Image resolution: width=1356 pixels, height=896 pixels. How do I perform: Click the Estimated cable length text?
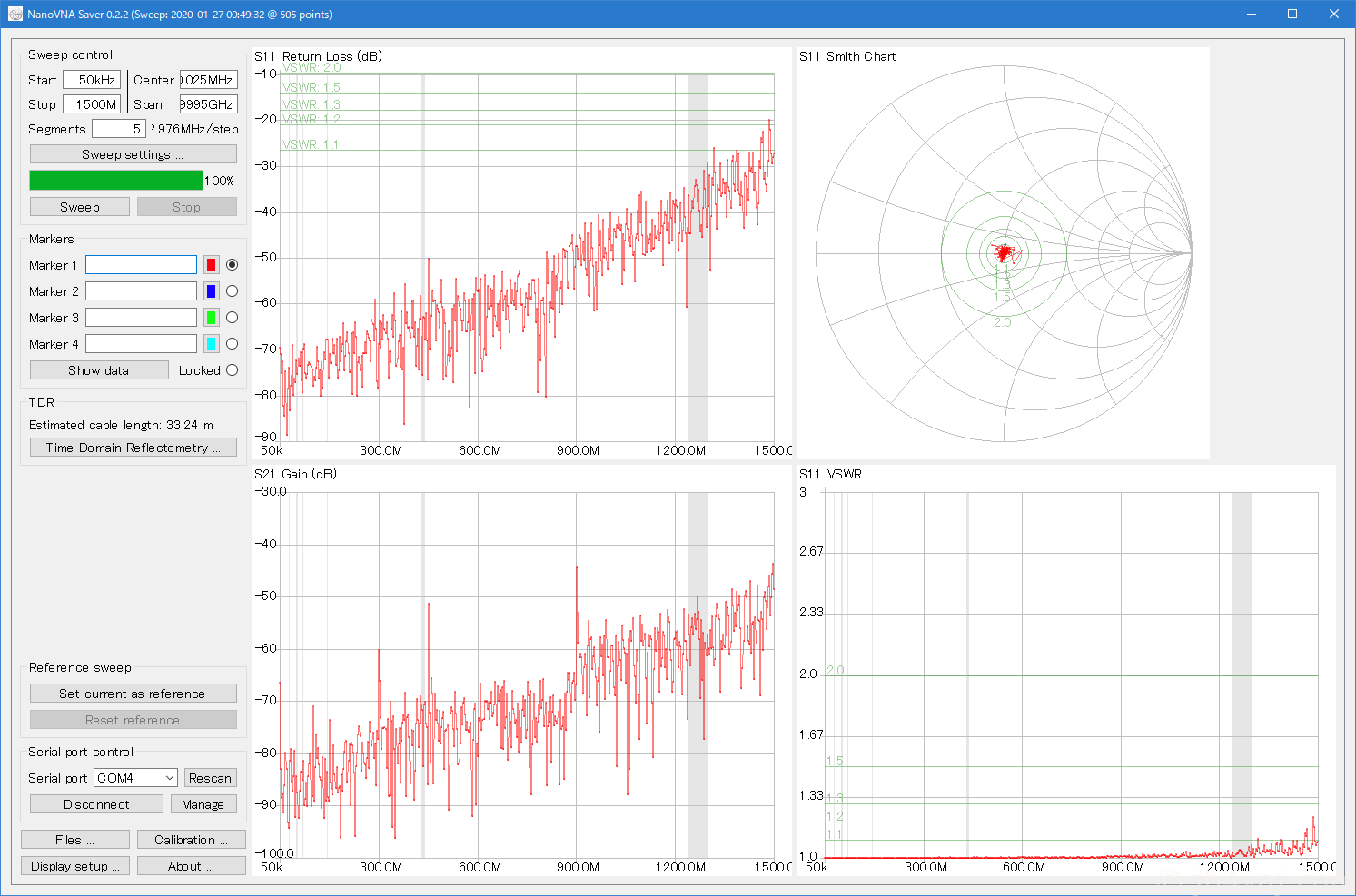point(122,425)
